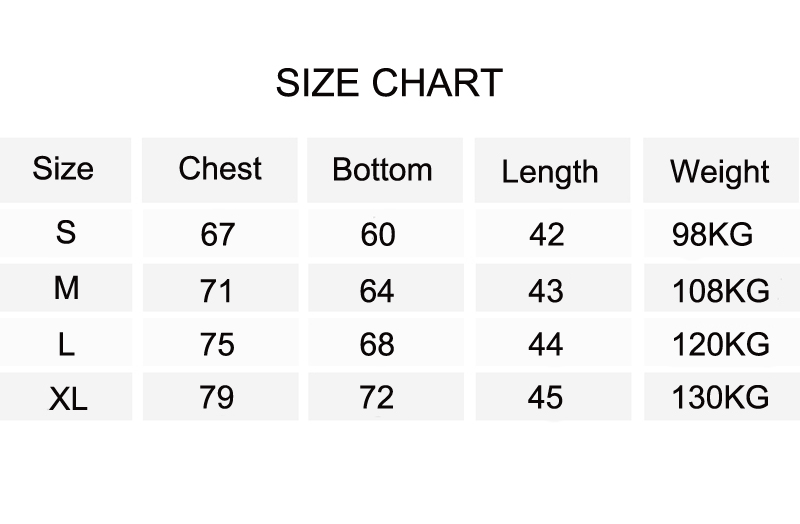Image resolution: width=800 pixels, height=524 pixels.
Task: Click chest value 79 in XL row
Action: point(217,398)
